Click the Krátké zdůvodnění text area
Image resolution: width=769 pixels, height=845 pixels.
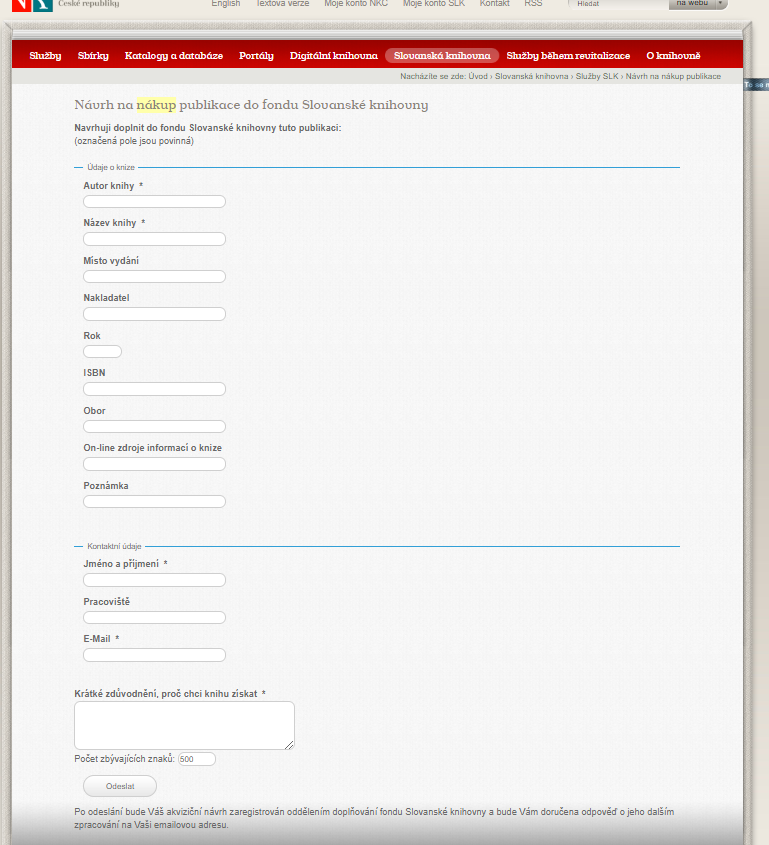[x=184, y=725]
